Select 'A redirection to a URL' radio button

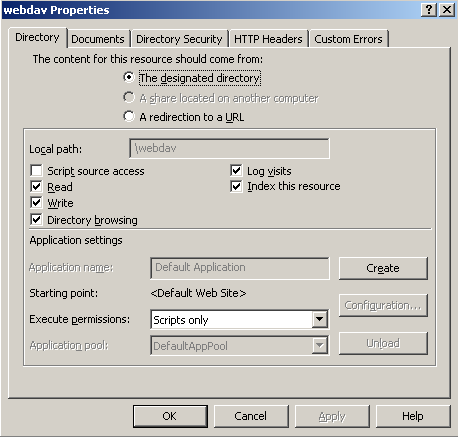click(x=129, y=116)
